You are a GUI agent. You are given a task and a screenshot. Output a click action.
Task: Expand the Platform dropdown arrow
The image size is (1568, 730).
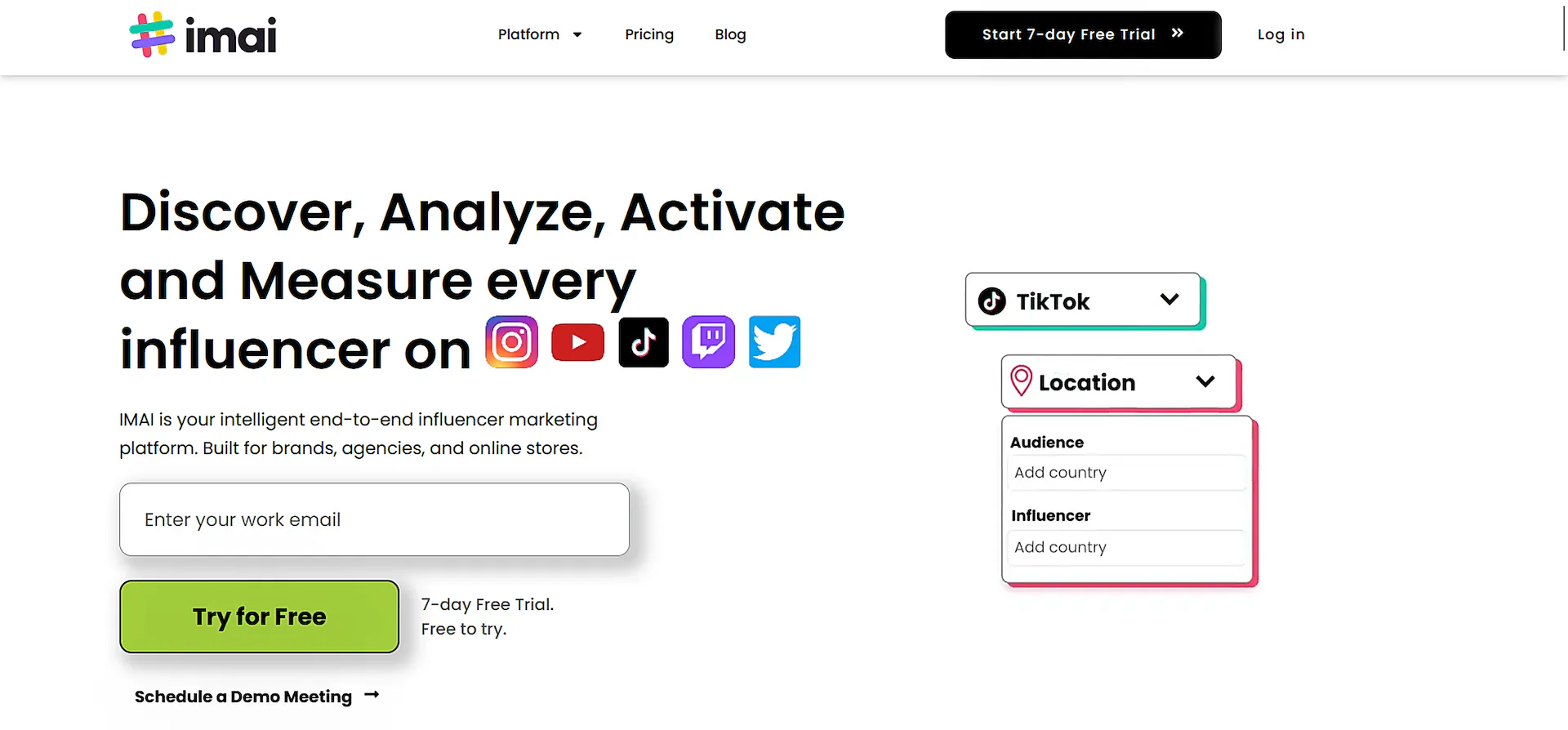(x=577, y=35)
